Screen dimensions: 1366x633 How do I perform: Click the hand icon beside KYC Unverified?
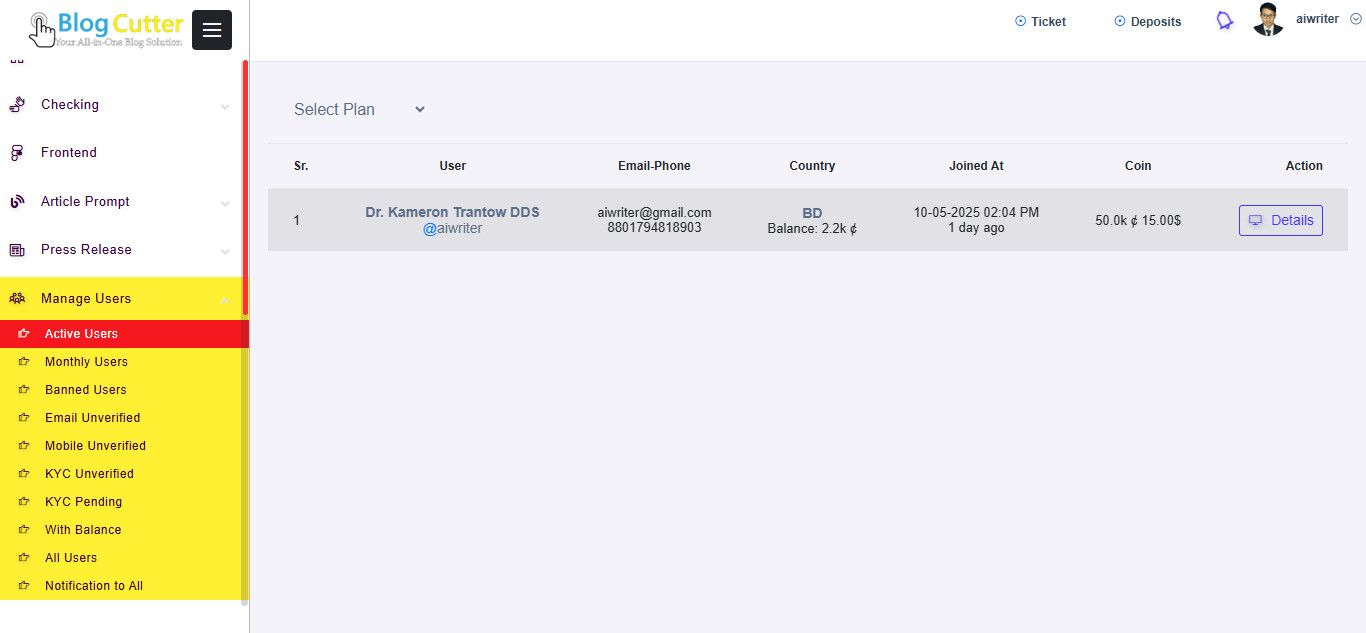click(24, 474)
